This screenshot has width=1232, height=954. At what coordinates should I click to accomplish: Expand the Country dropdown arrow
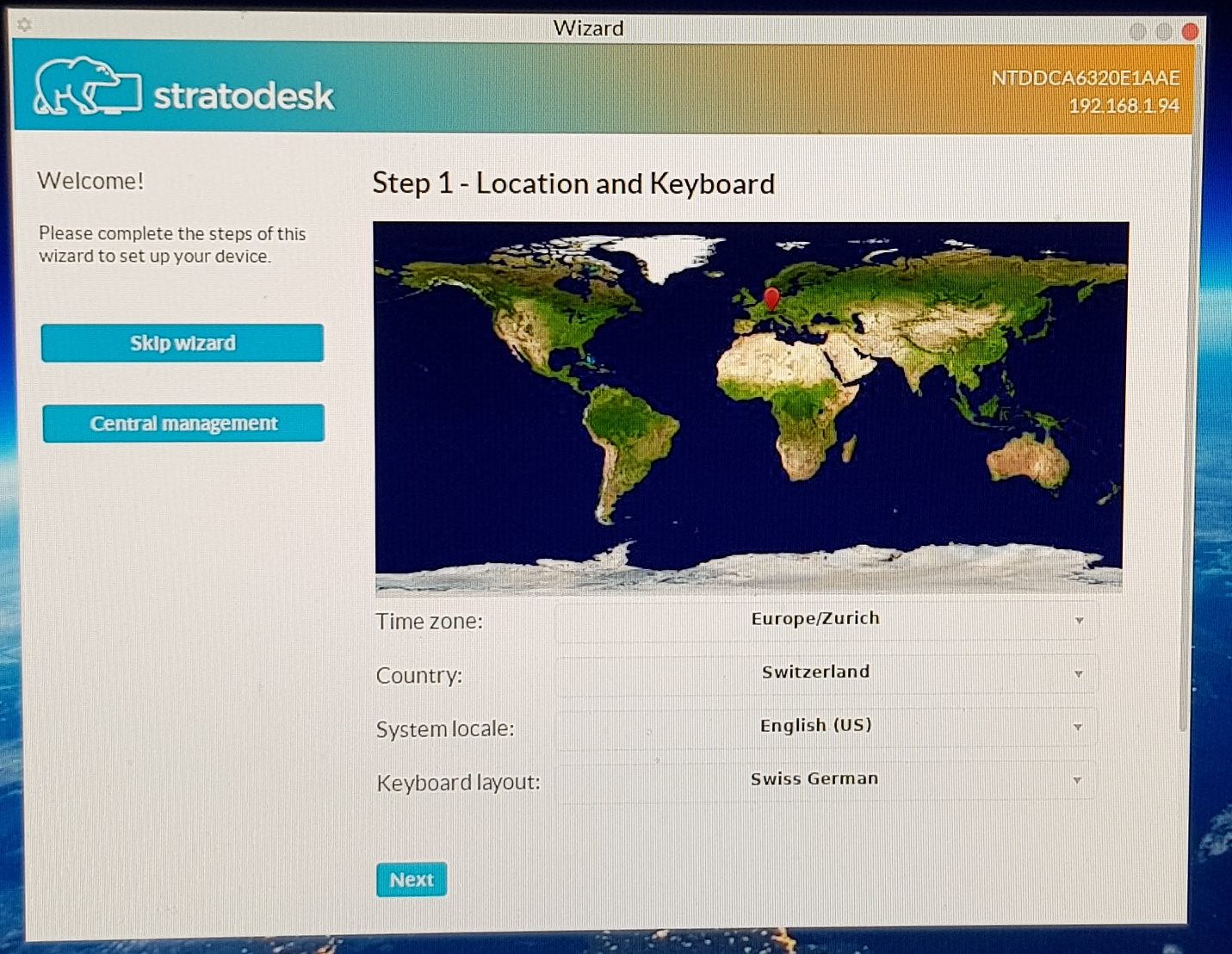point(1077,674)
